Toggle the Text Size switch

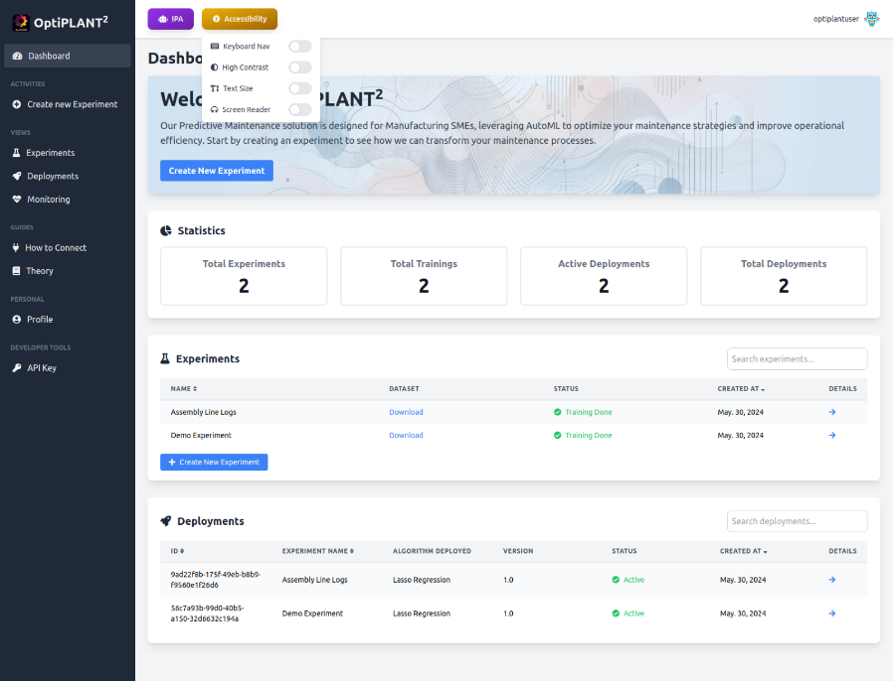click(x=299, y=88)
